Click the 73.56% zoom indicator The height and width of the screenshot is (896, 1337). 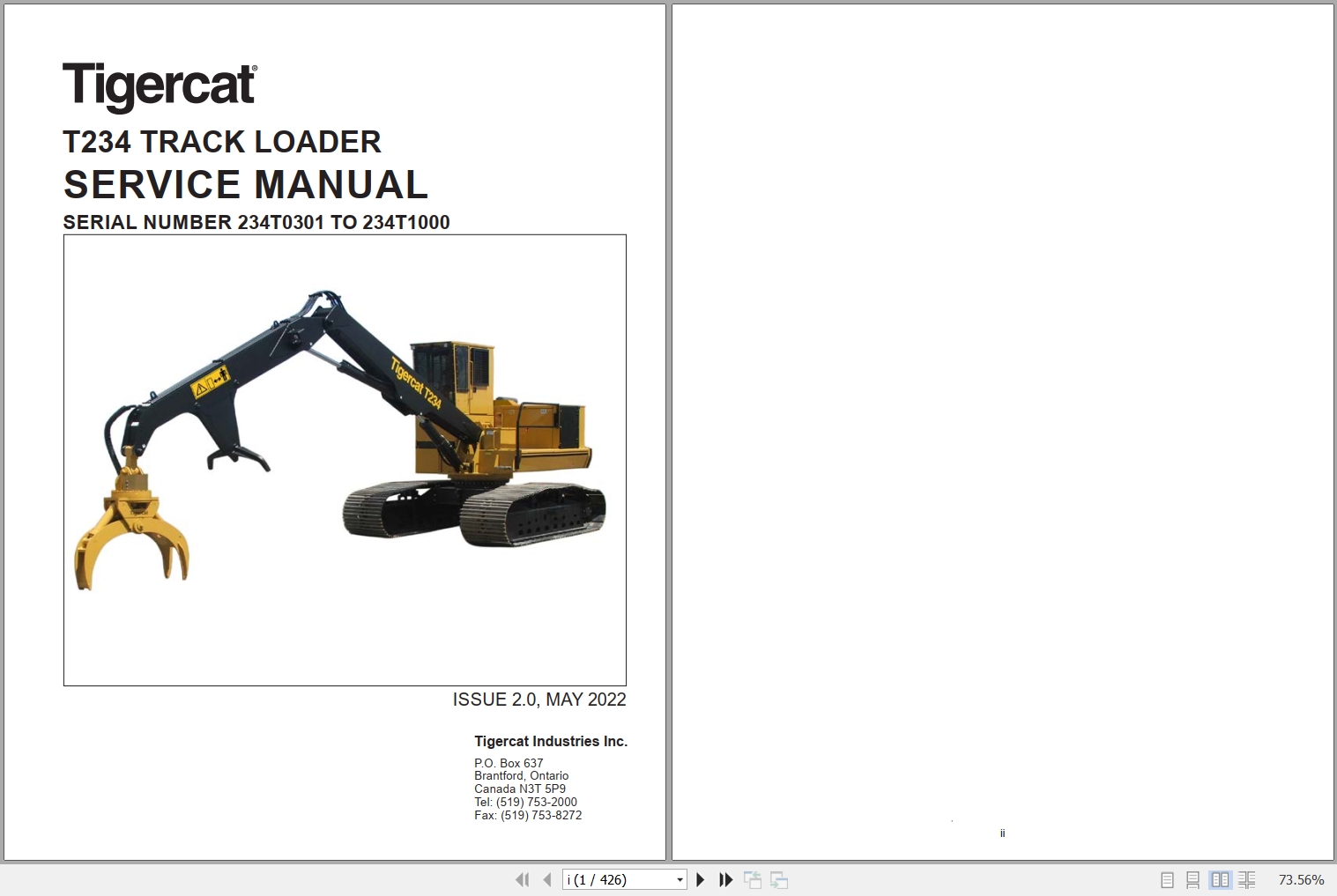pyautogui.click(x=1301, y=879)
